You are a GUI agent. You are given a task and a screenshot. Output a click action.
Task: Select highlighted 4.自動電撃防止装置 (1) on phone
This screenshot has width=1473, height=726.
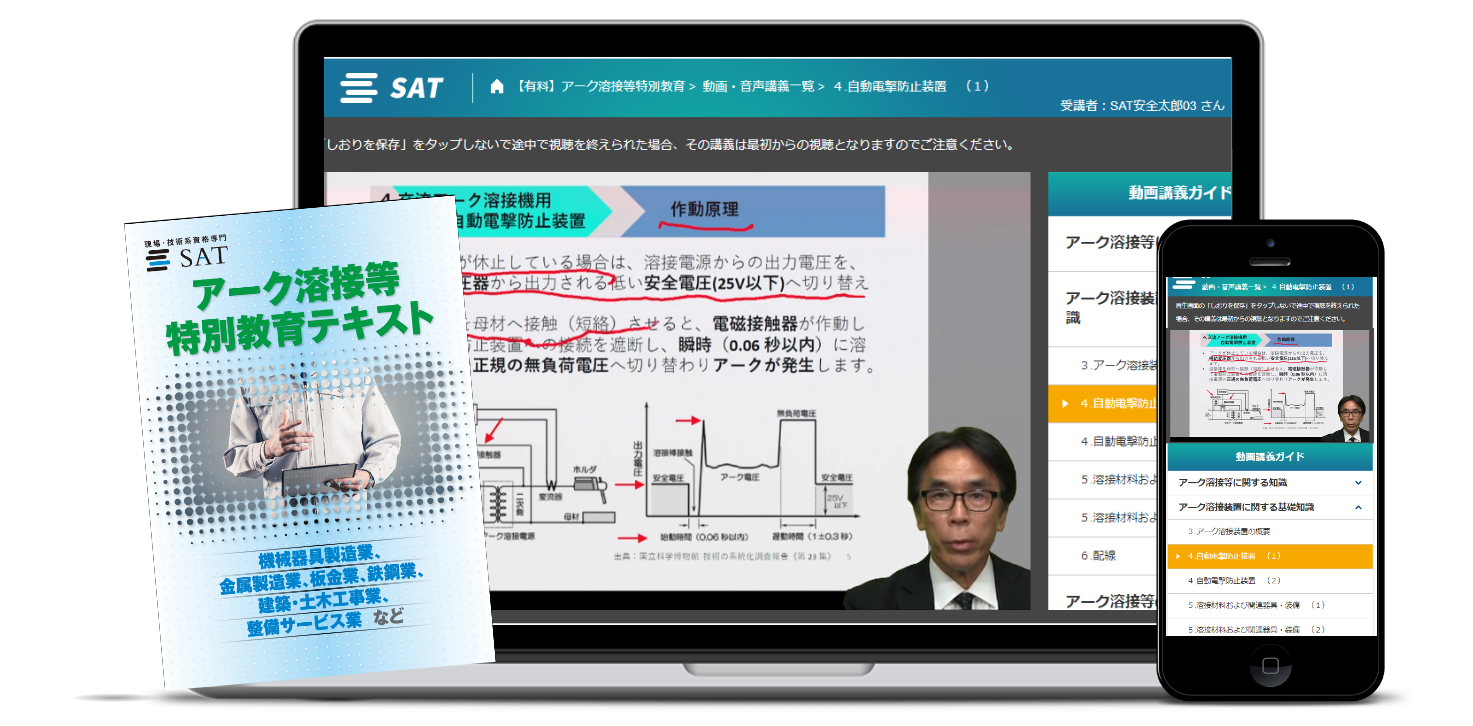1270,556
